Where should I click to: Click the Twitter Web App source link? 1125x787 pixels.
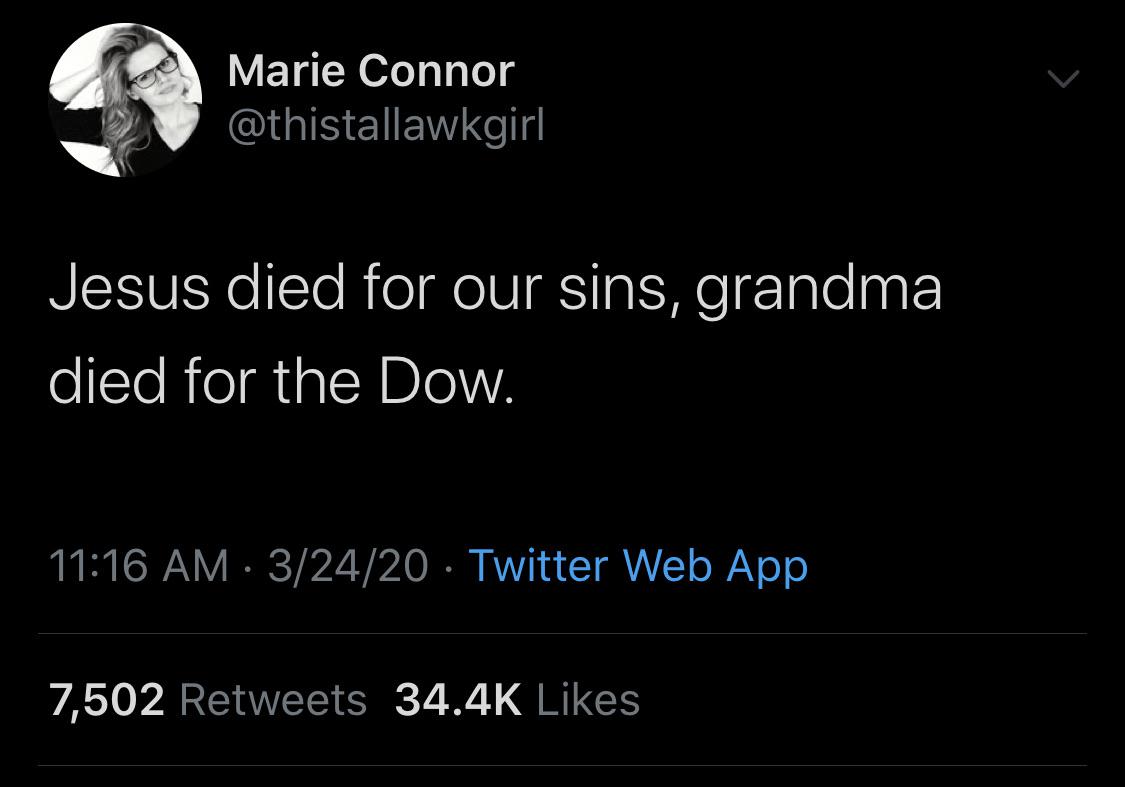pyautogui.click(x=639, y=565)
